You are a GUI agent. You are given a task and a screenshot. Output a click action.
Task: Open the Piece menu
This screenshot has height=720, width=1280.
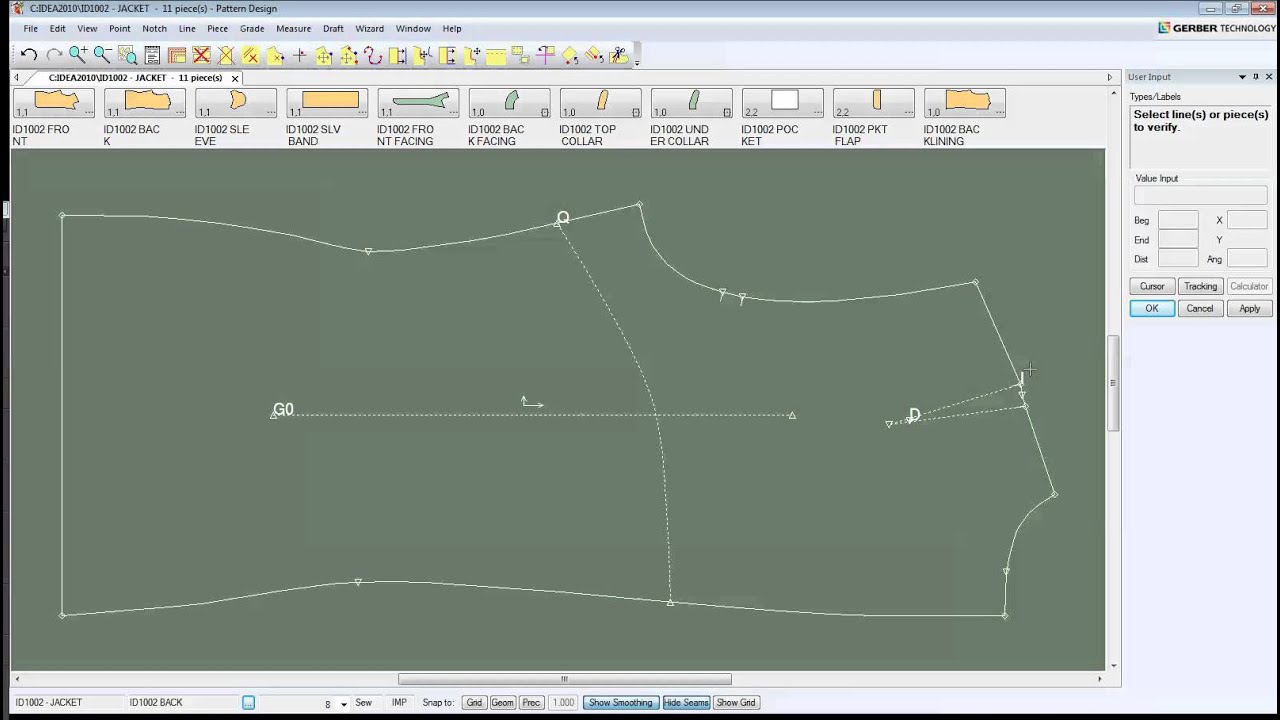[x=217, y=29]
